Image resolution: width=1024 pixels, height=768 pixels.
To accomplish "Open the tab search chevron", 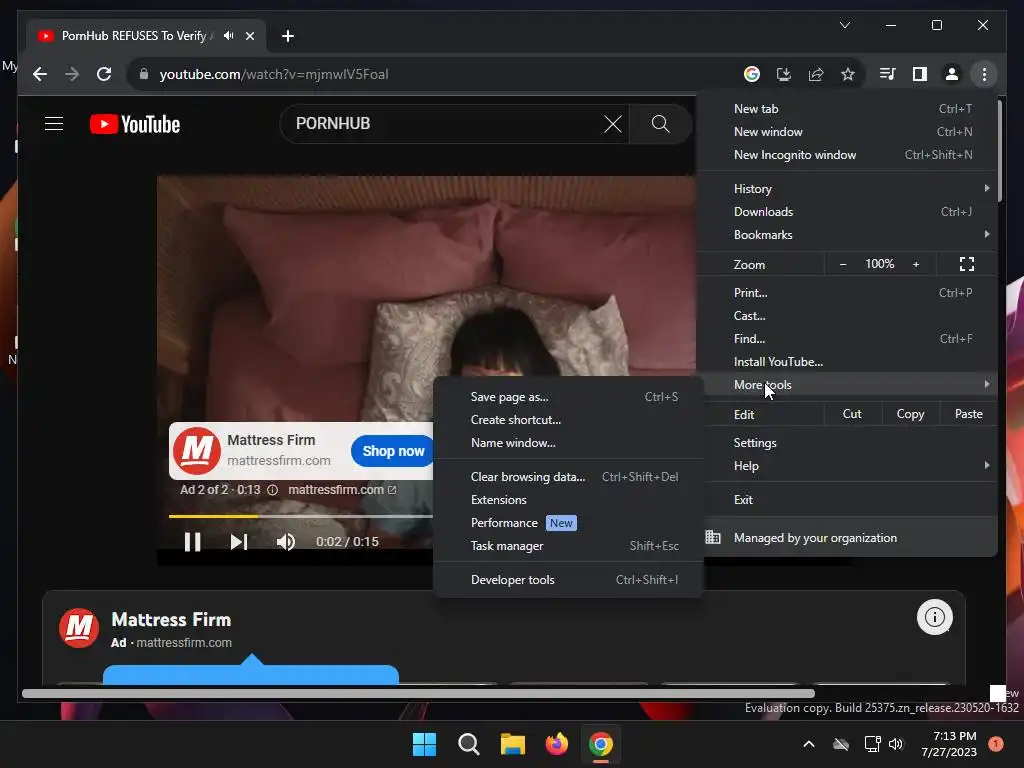I will [844, 25].
